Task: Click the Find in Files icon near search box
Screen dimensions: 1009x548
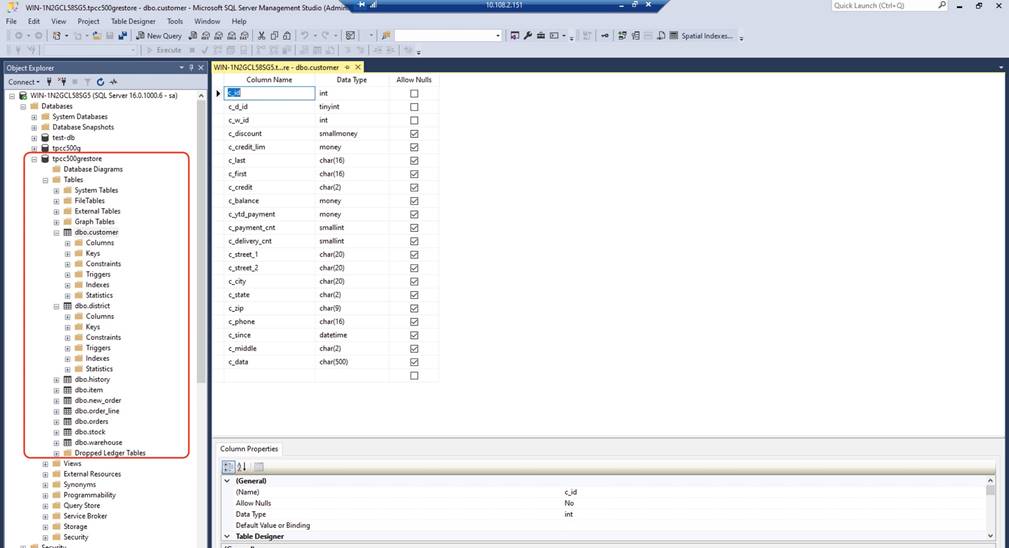Action: pos(386,36)
